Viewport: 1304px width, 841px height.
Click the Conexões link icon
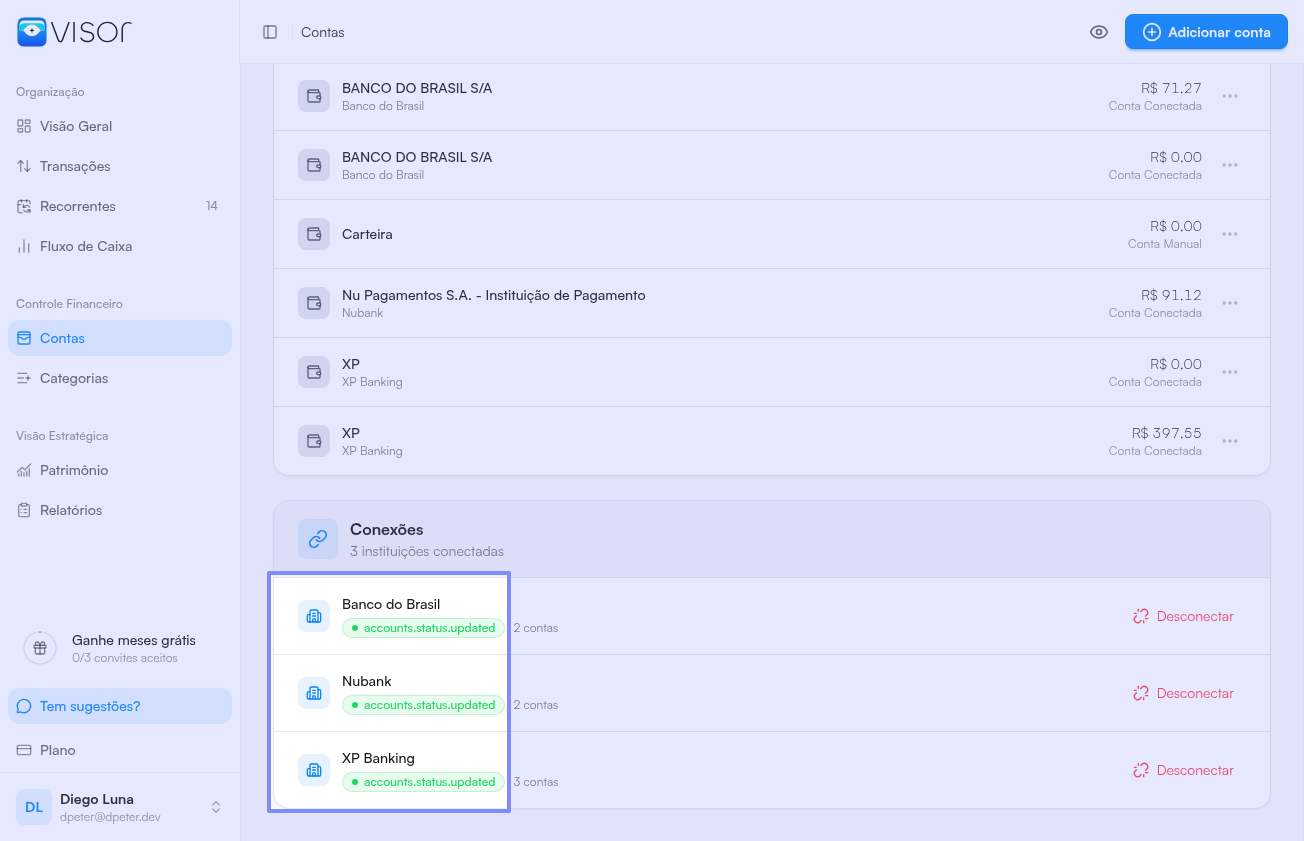318,539
